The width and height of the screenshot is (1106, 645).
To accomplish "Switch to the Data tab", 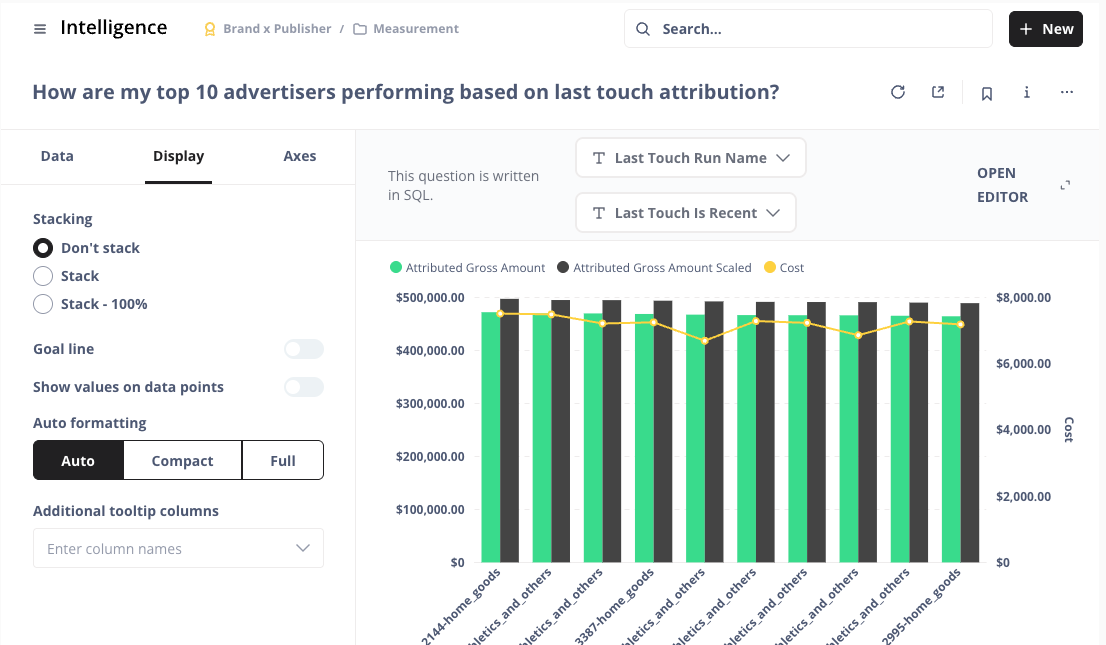I will [57, 156].
